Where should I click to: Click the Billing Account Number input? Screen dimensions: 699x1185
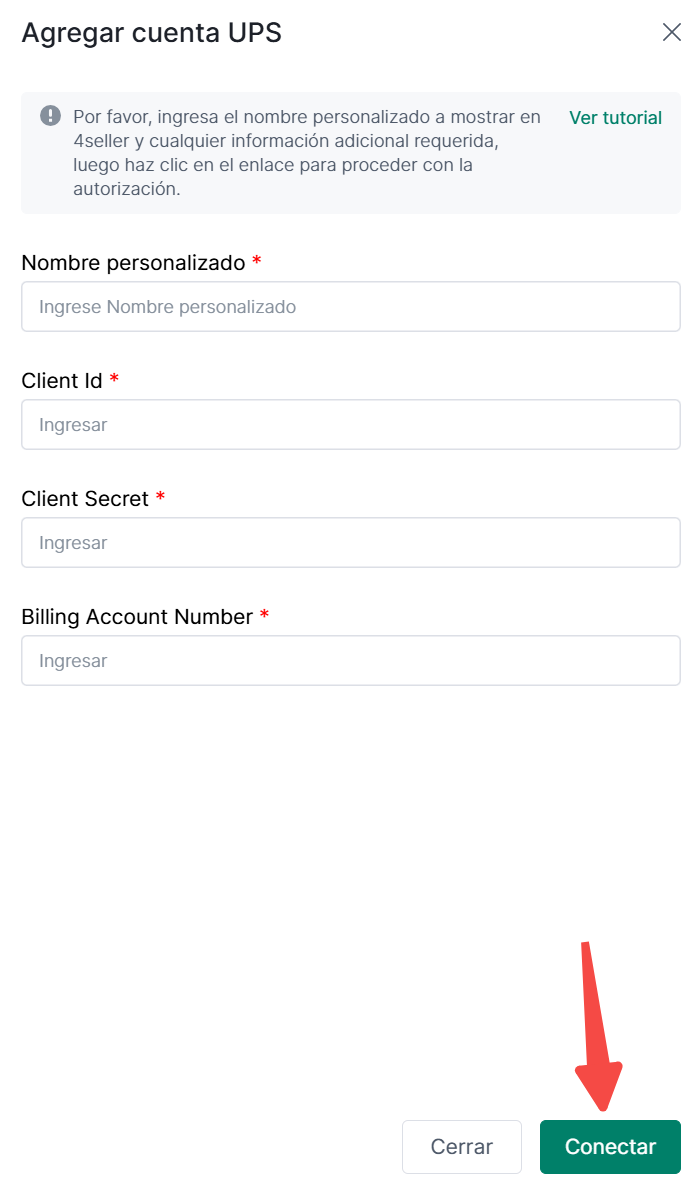[350, 661]
